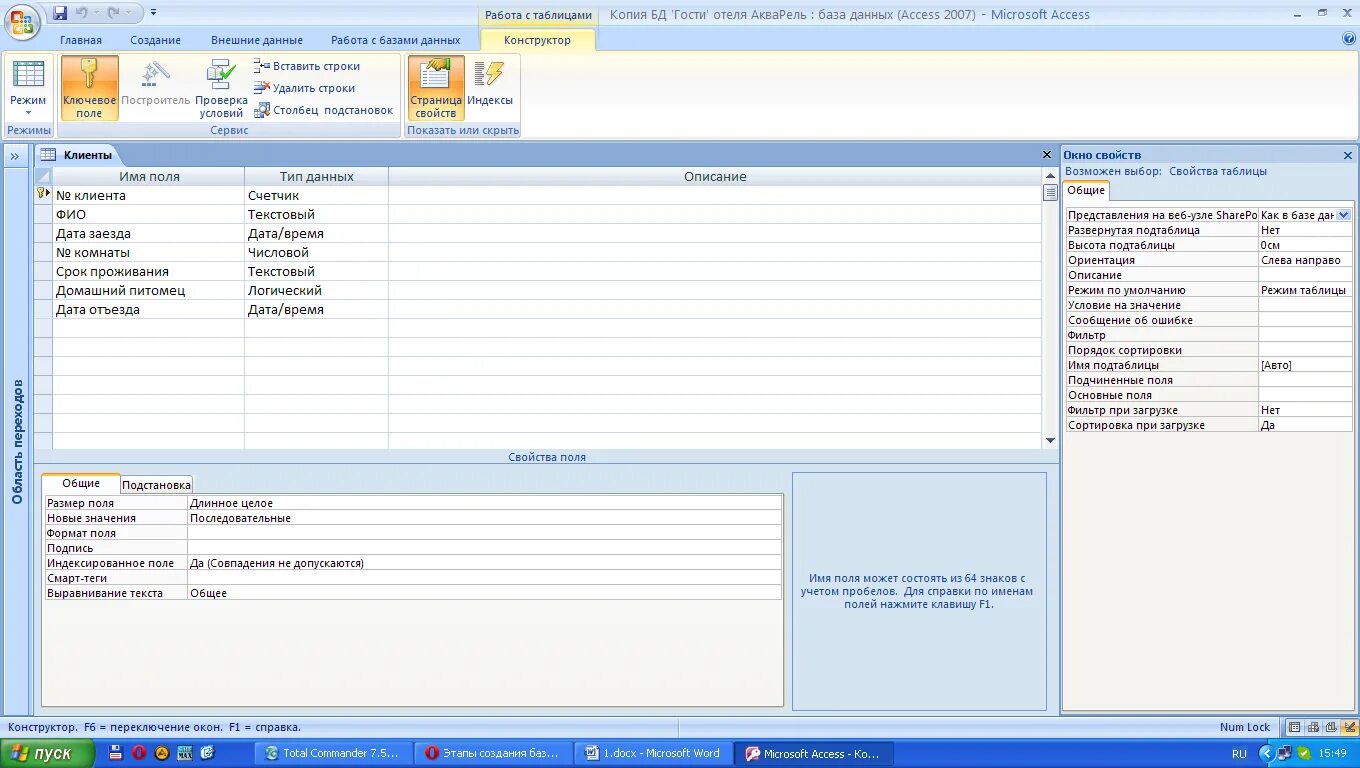Select Design view icon in status bar
This screenshot has height=768, width=1360.
1349,727
